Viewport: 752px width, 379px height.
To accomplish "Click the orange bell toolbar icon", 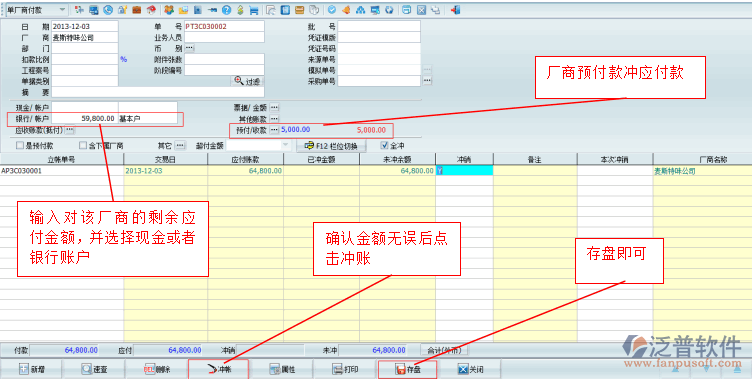I will [346, 10].
